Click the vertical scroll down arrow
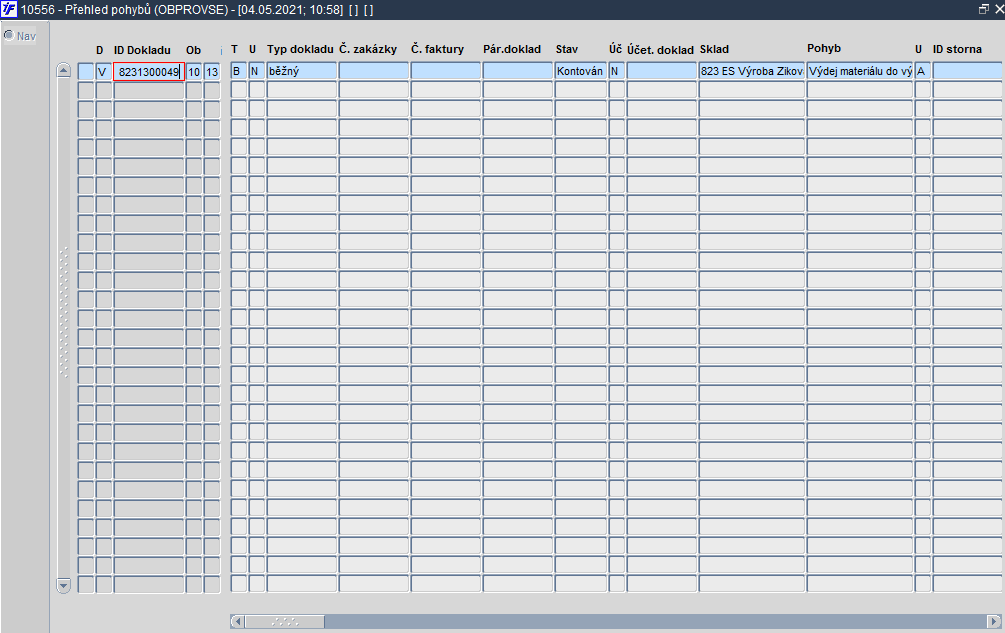The image size is (1005, 633). 63,585
